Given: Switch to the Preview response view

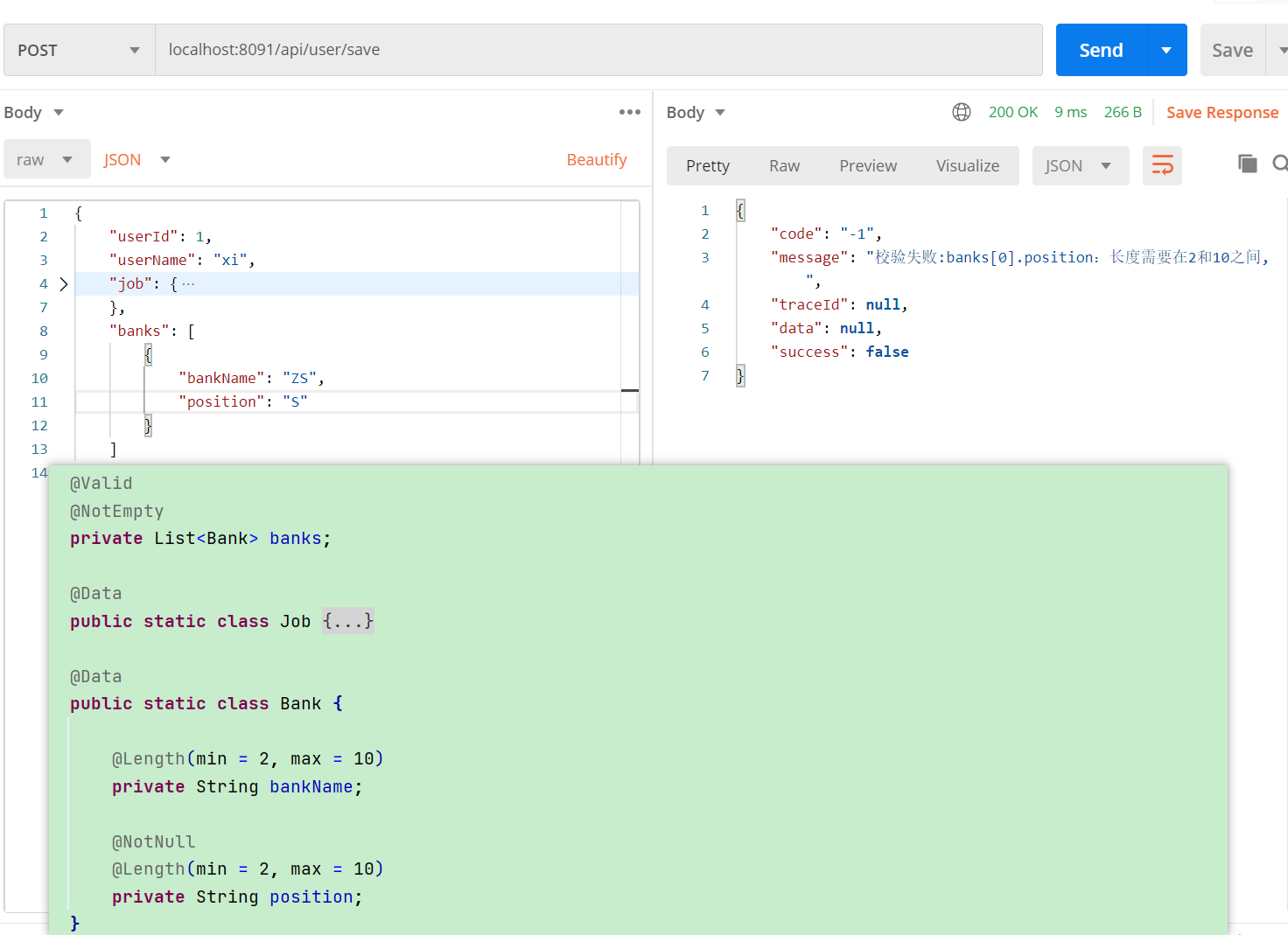Looking at the screenshot, I should (x=868, y=165).
